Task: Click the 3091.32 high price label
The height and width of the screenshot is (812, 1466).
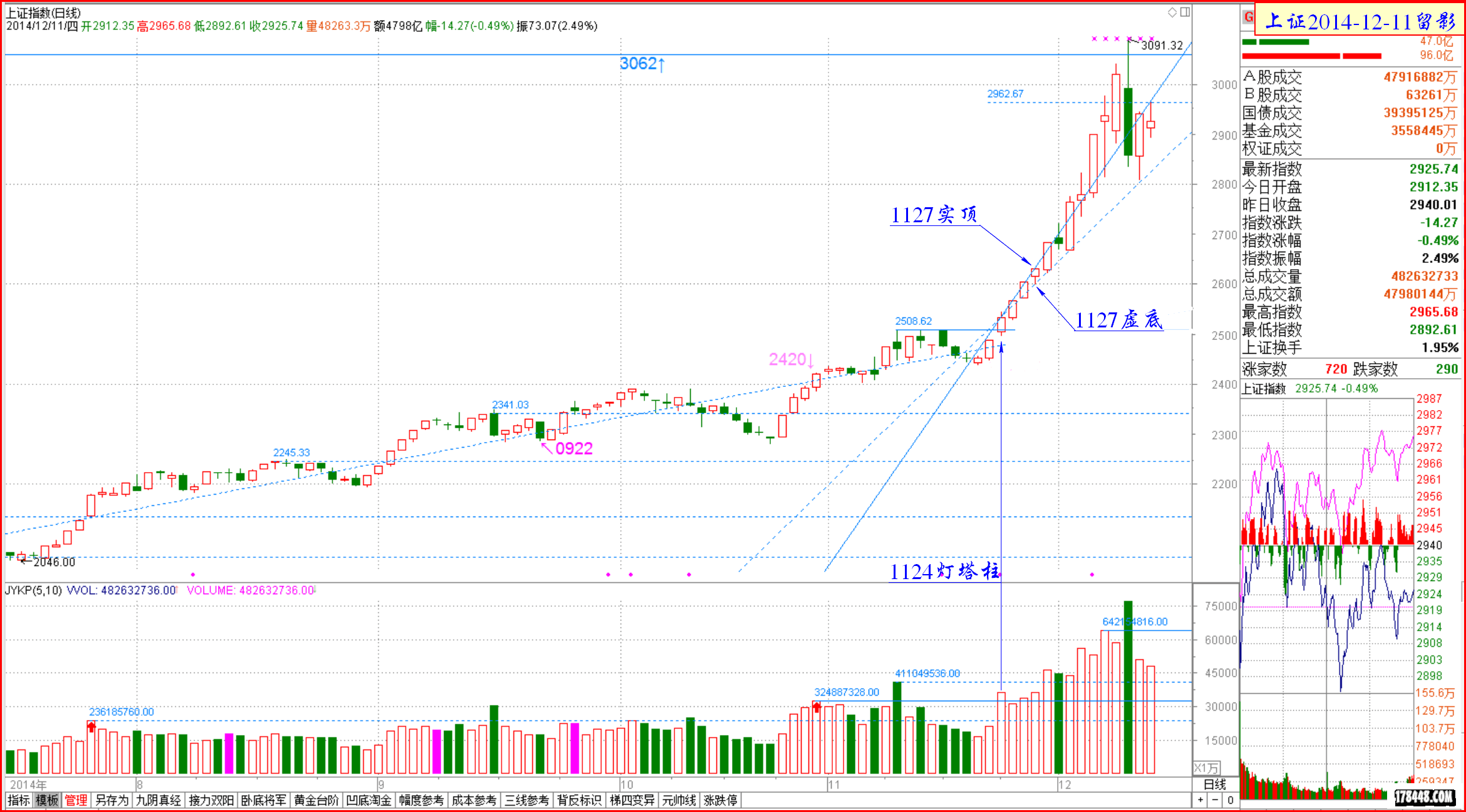Action: coord(1162,45)
